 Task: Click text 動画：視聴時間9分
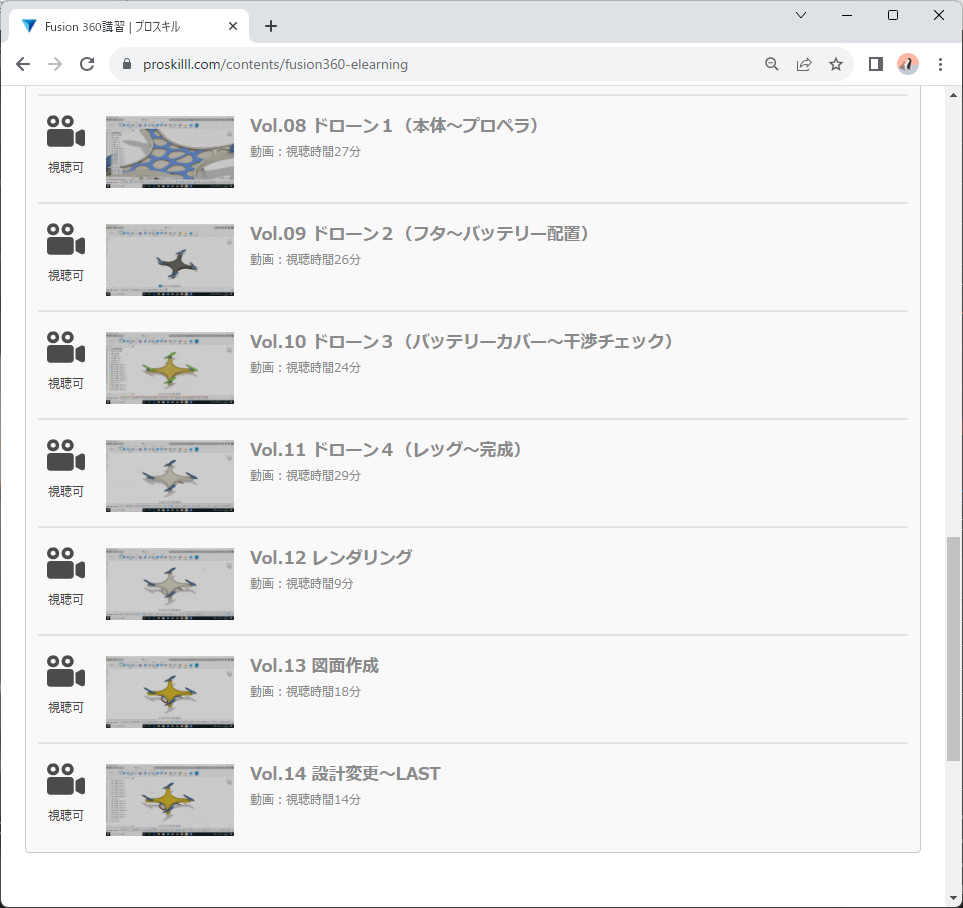click(302, 584)
